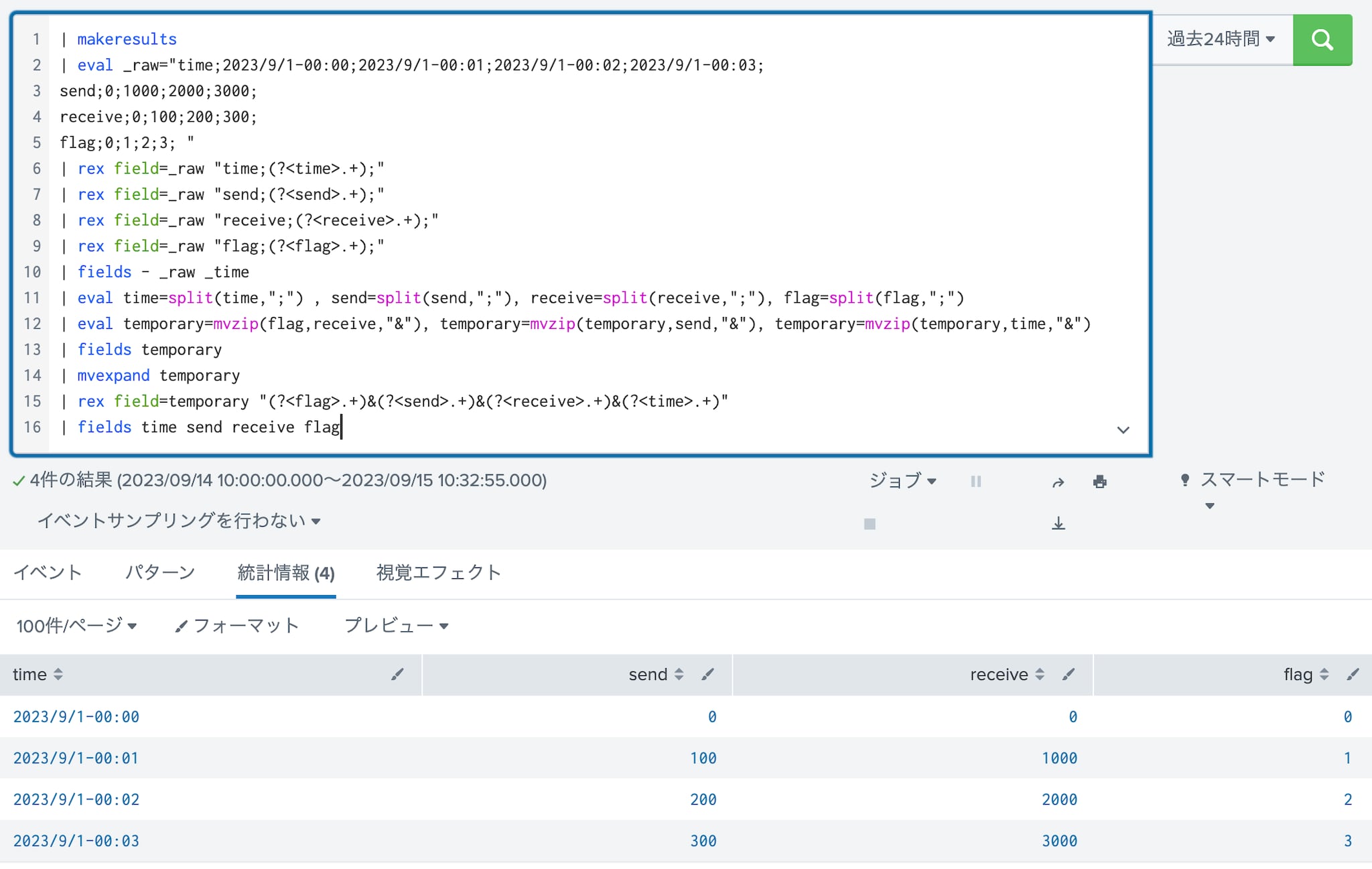Click time value 2023/9/1-00:00
Image resolution: width=1372 pixels, height=869 pixels.
click(76, 717)
